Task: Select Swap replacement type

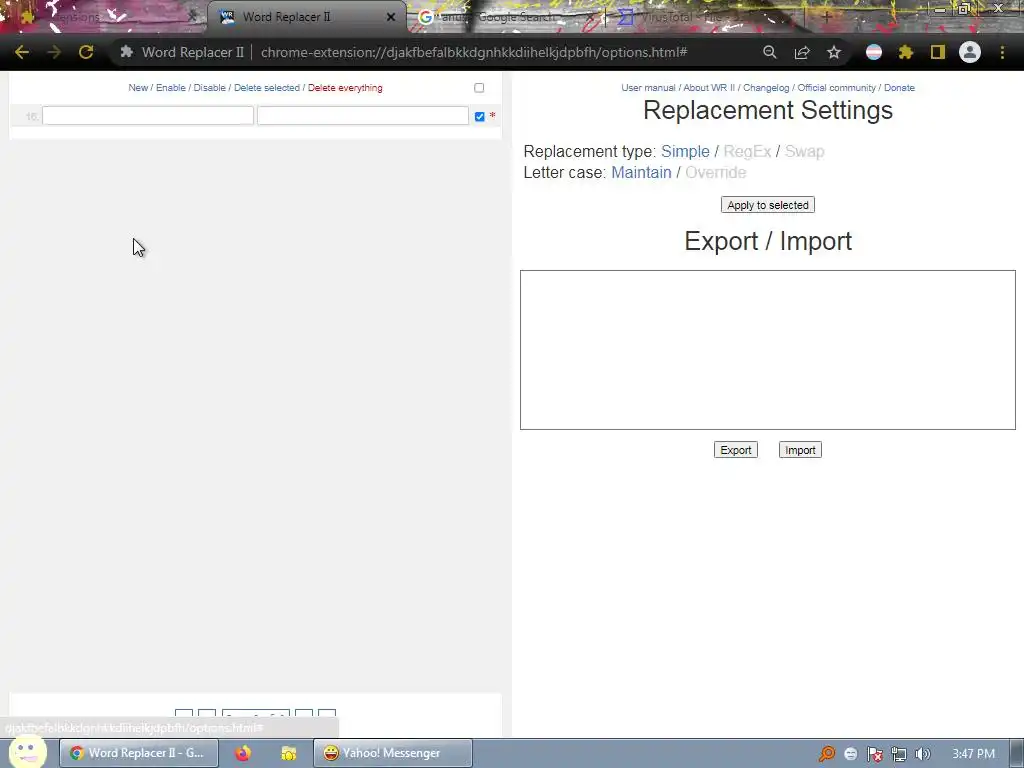Action: point(805,152)
